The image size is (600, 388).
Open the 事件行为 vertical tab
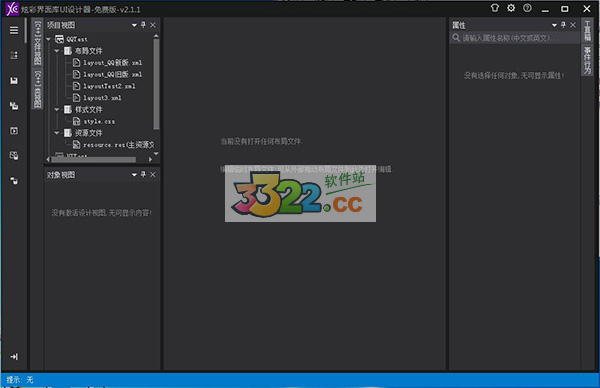[x=587, y=60]
